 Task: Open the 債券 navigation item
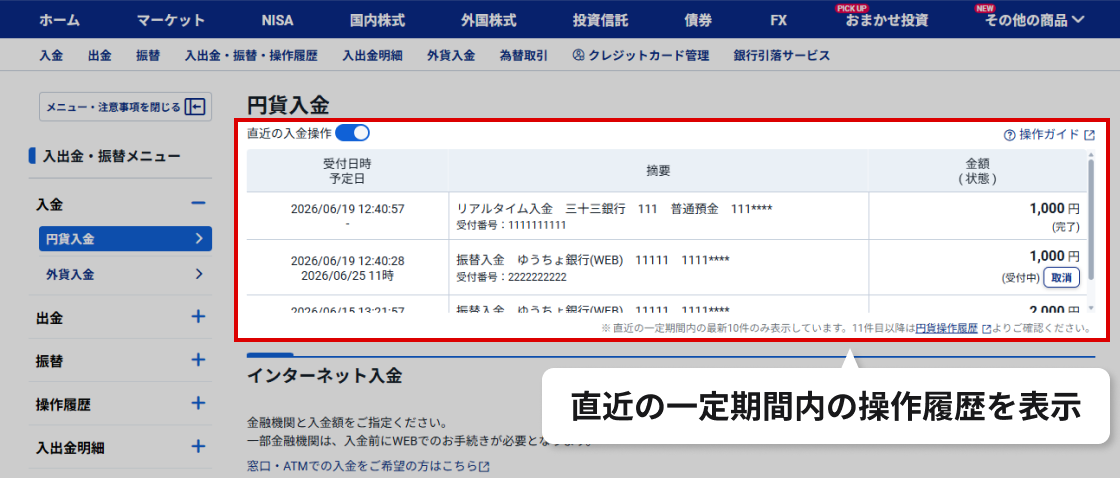698,20
